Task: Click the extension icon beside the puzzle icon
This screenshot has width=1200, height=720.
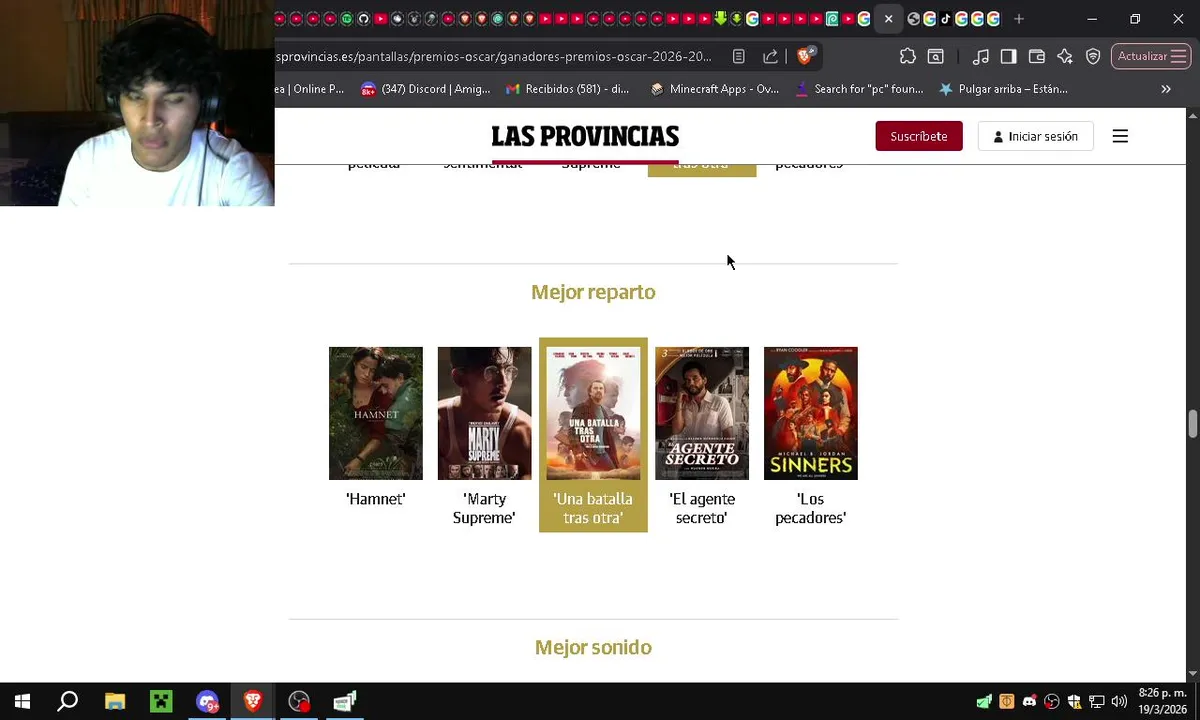Action: [x=935, y=56]
